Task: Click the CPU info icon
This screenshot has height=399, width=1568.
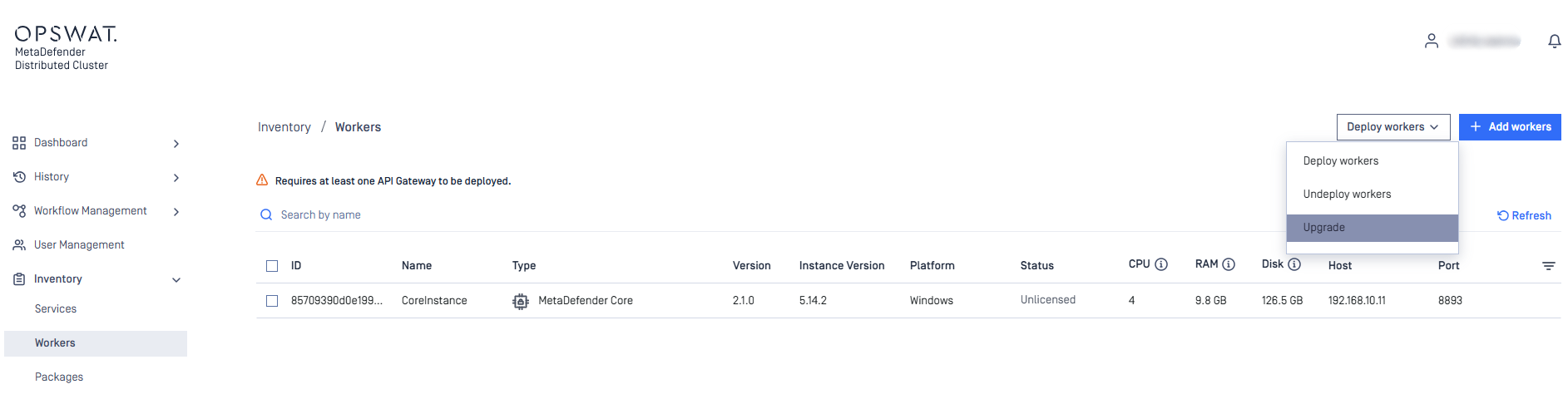Action: point(1161,264)
